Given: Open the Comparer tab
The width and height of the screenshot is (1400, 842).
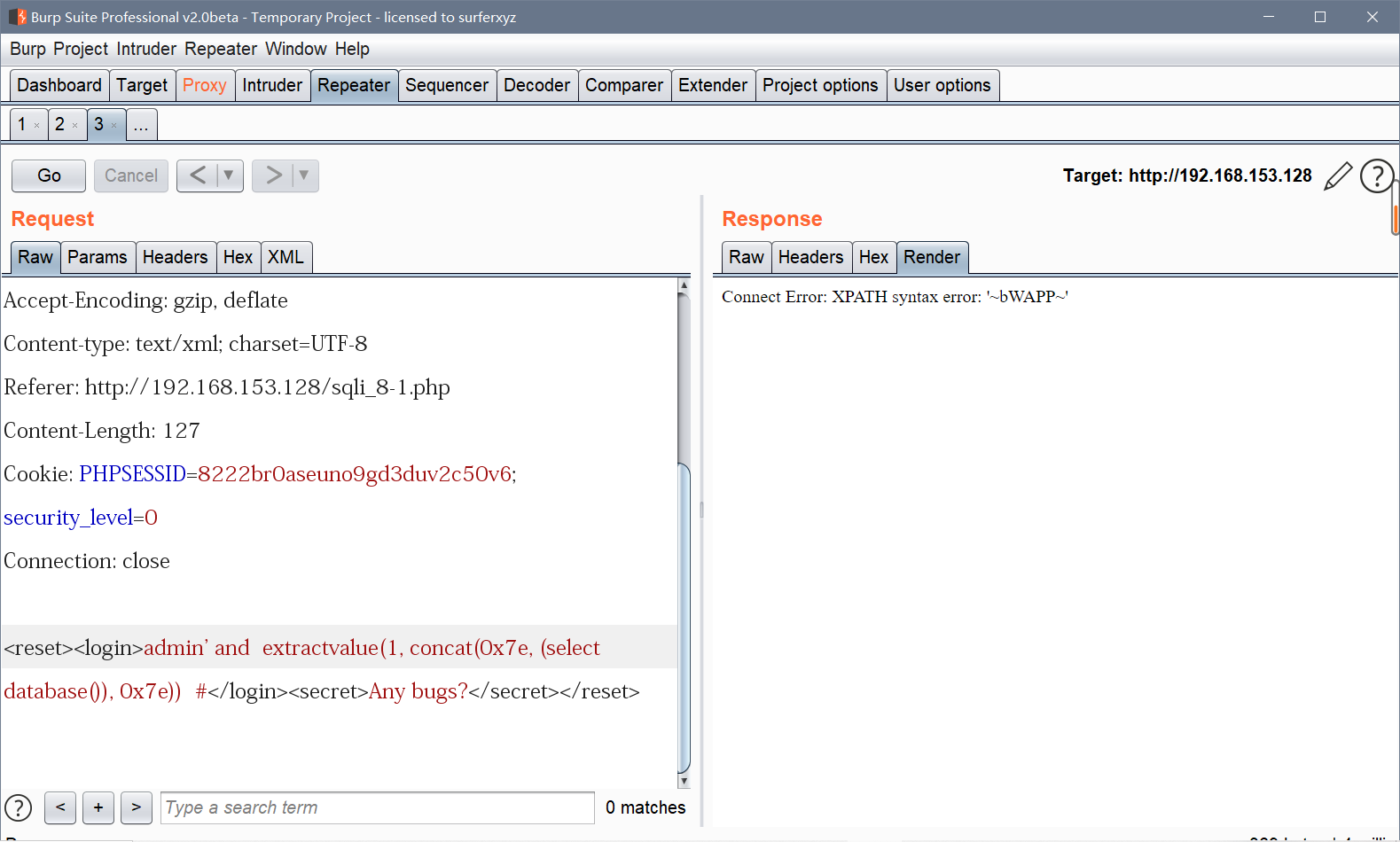Looking at the screenshot, I should click(624, 85).
